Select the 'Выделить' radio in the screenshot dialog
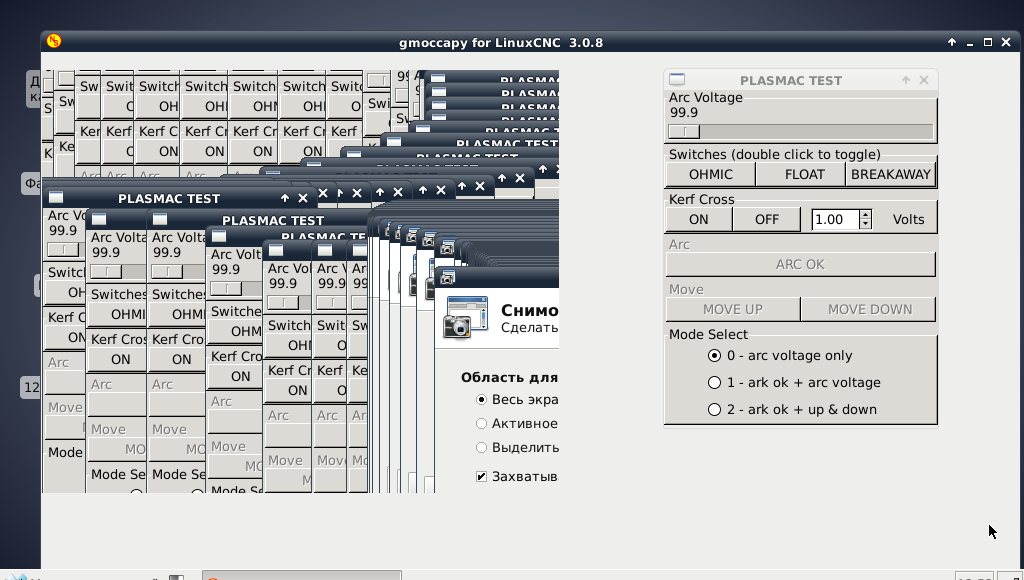Image resolution: width=1024 pixels, height=580 pixels. (481, 447)
